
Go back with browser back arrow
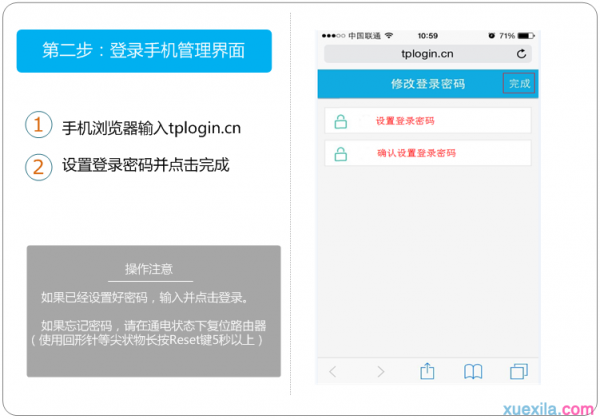click(333, 371)
